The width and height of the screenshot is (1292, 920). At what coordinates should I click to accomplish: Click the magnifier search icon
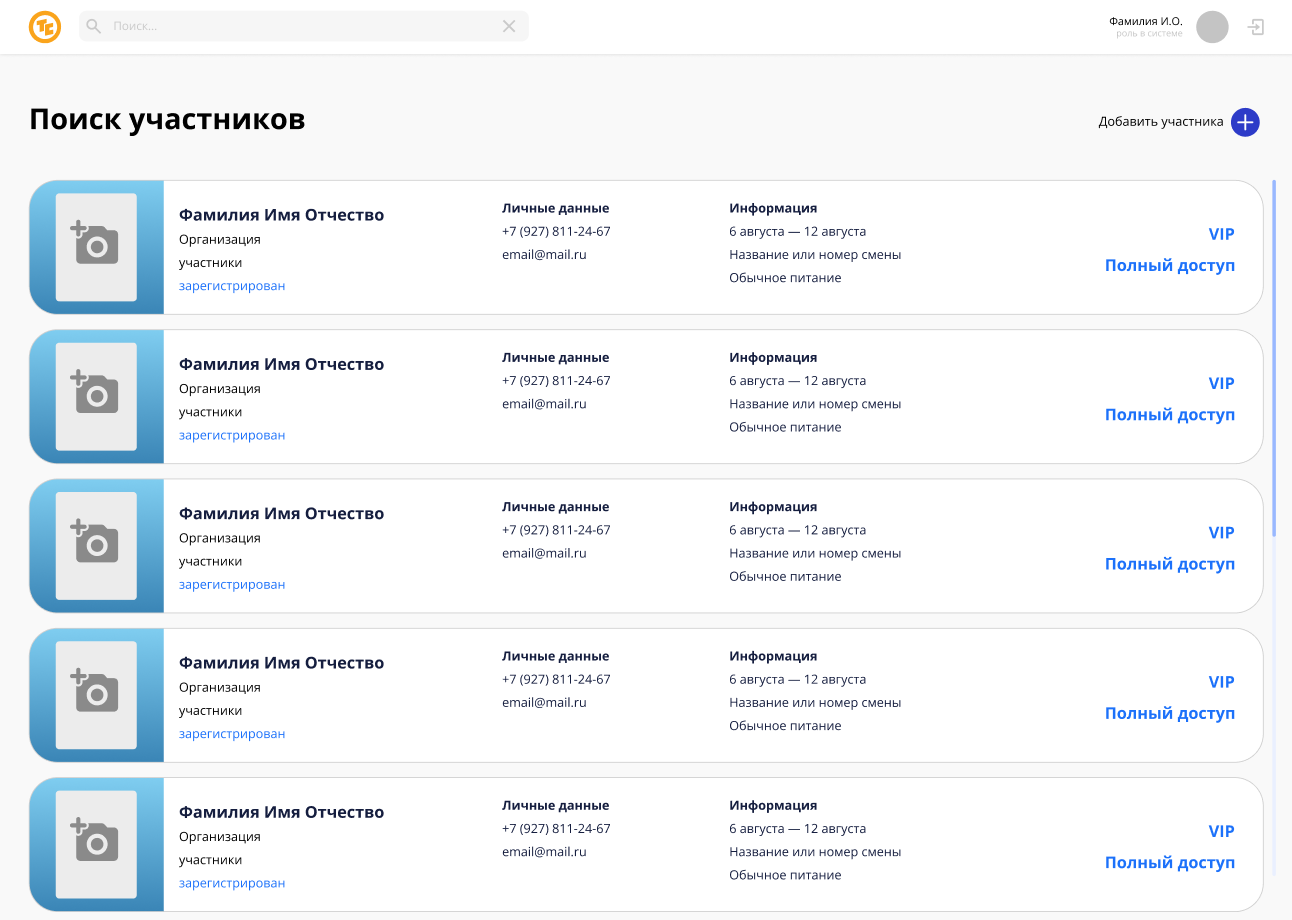[x=94, y=26]
